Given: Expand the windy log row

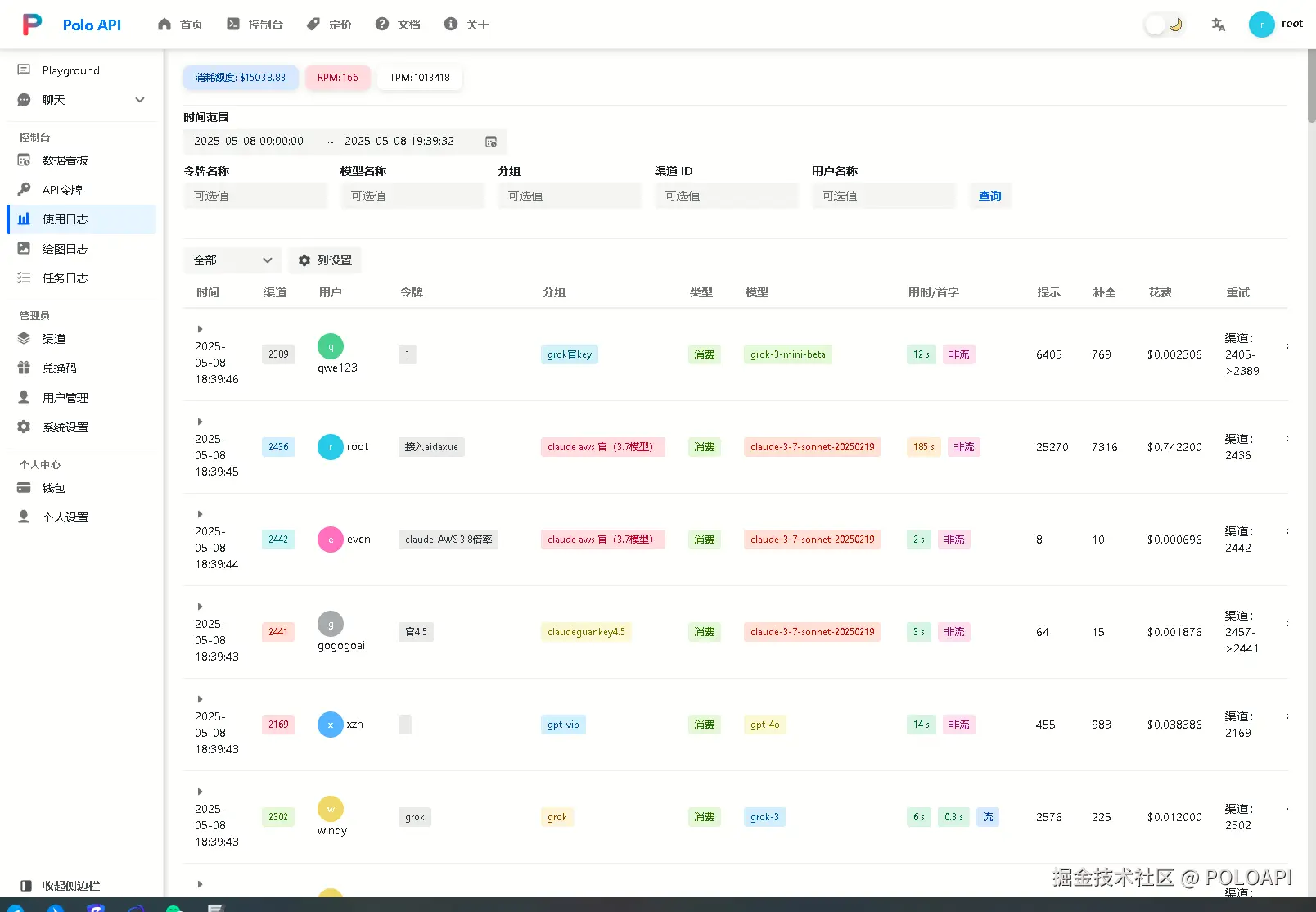Looking at the screenshot, I should [200, 792].
